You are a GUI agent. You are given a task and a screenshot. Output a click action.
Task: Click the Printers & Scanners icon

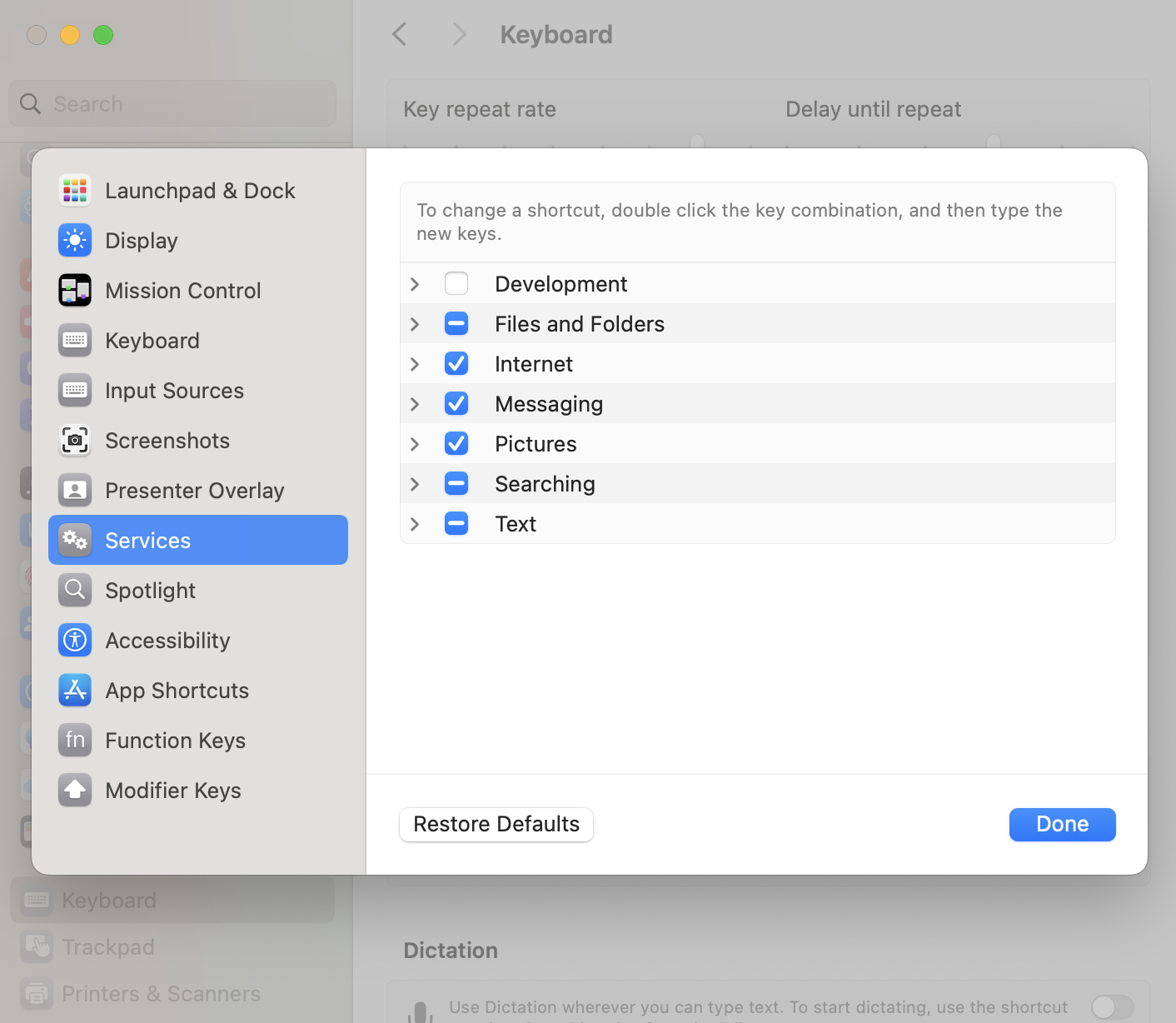tap(37, 993)
